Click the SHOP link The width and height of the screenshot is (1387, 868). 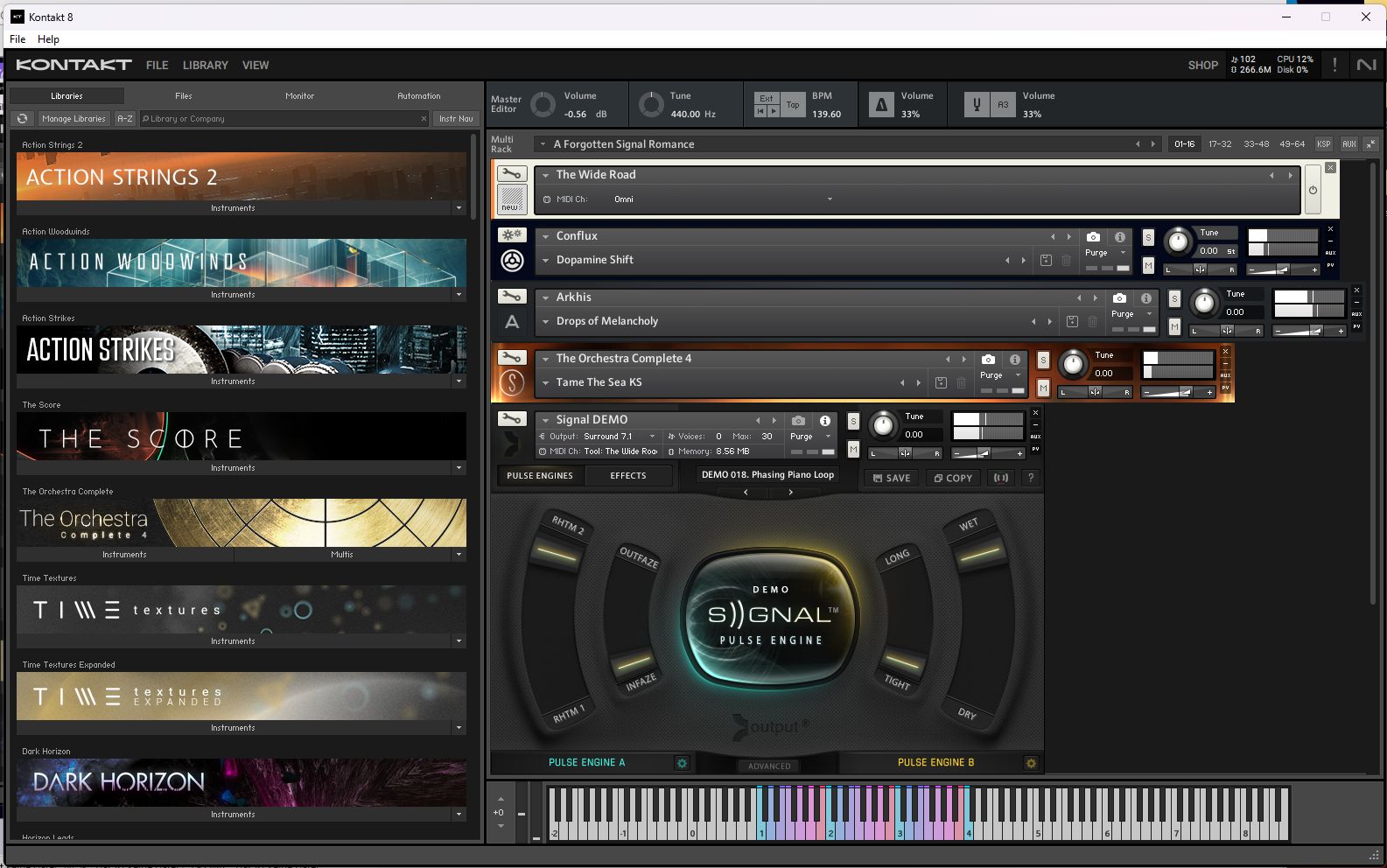click(x=1203, y=66)
